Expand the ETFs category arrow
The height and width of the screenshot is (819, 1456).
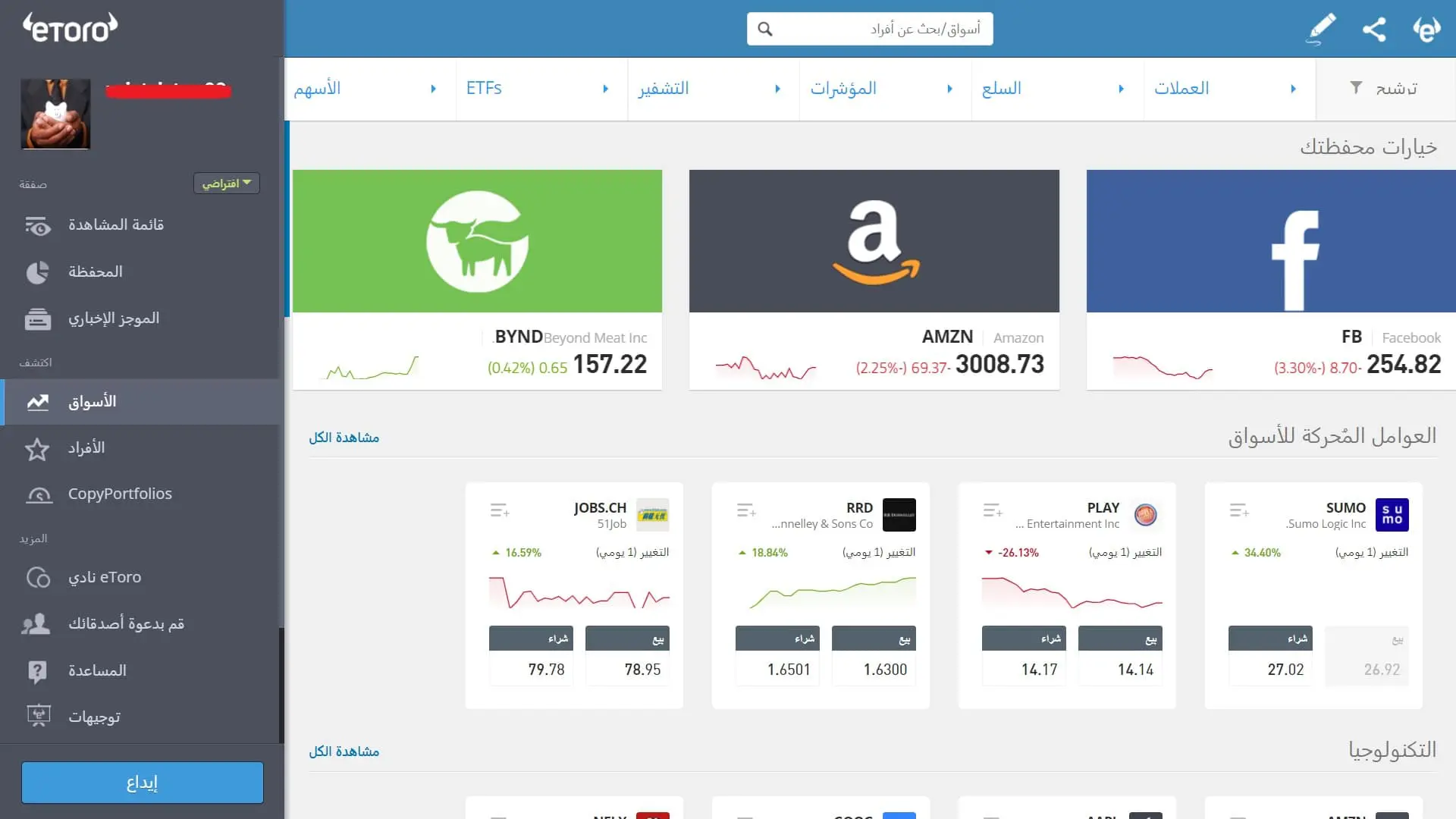tap(605, 89)
